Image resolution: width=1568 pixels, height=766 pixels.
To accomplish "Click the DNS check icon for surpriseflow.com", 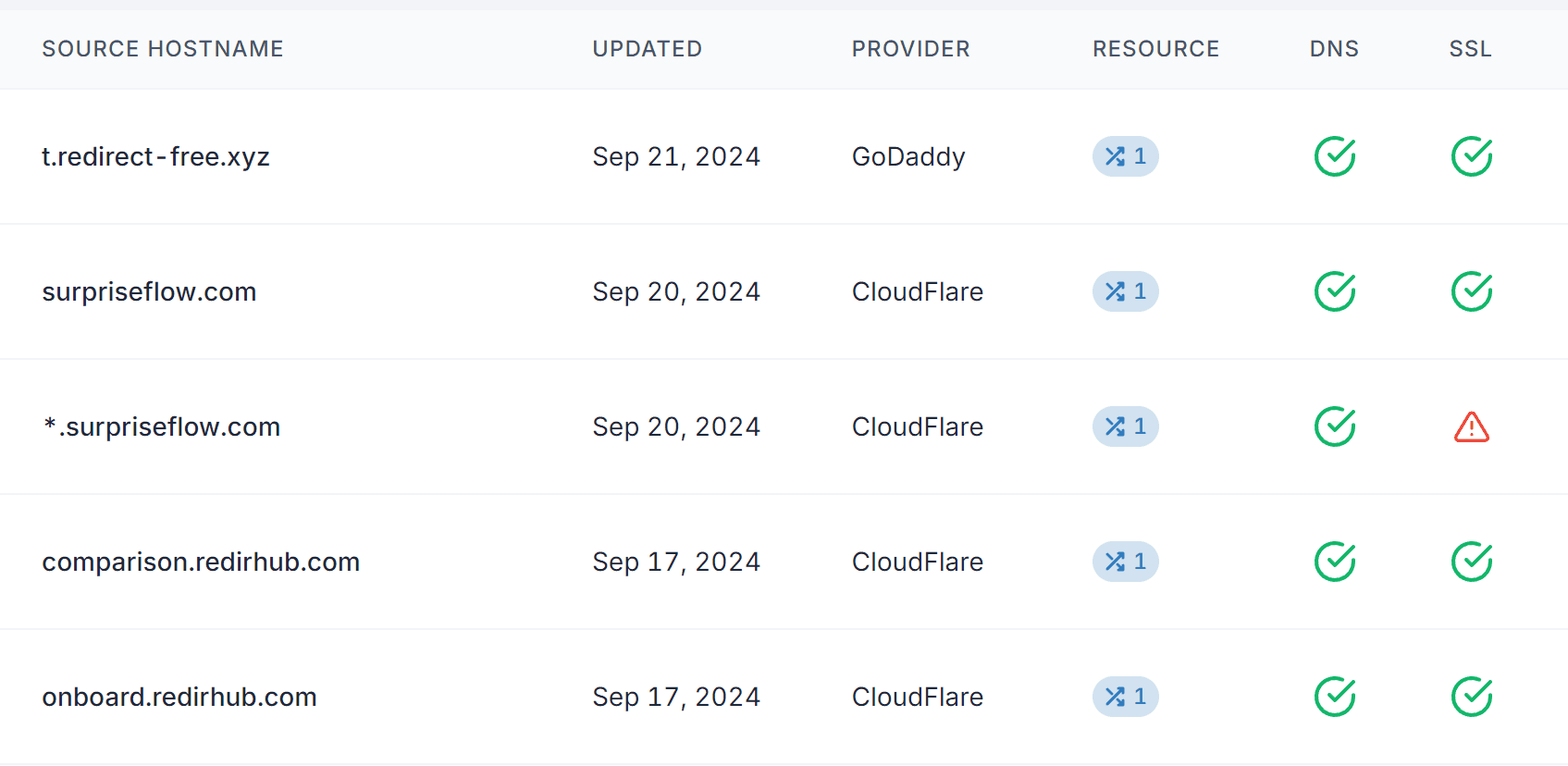I will pyautogui.click(x=1334, y=291).
